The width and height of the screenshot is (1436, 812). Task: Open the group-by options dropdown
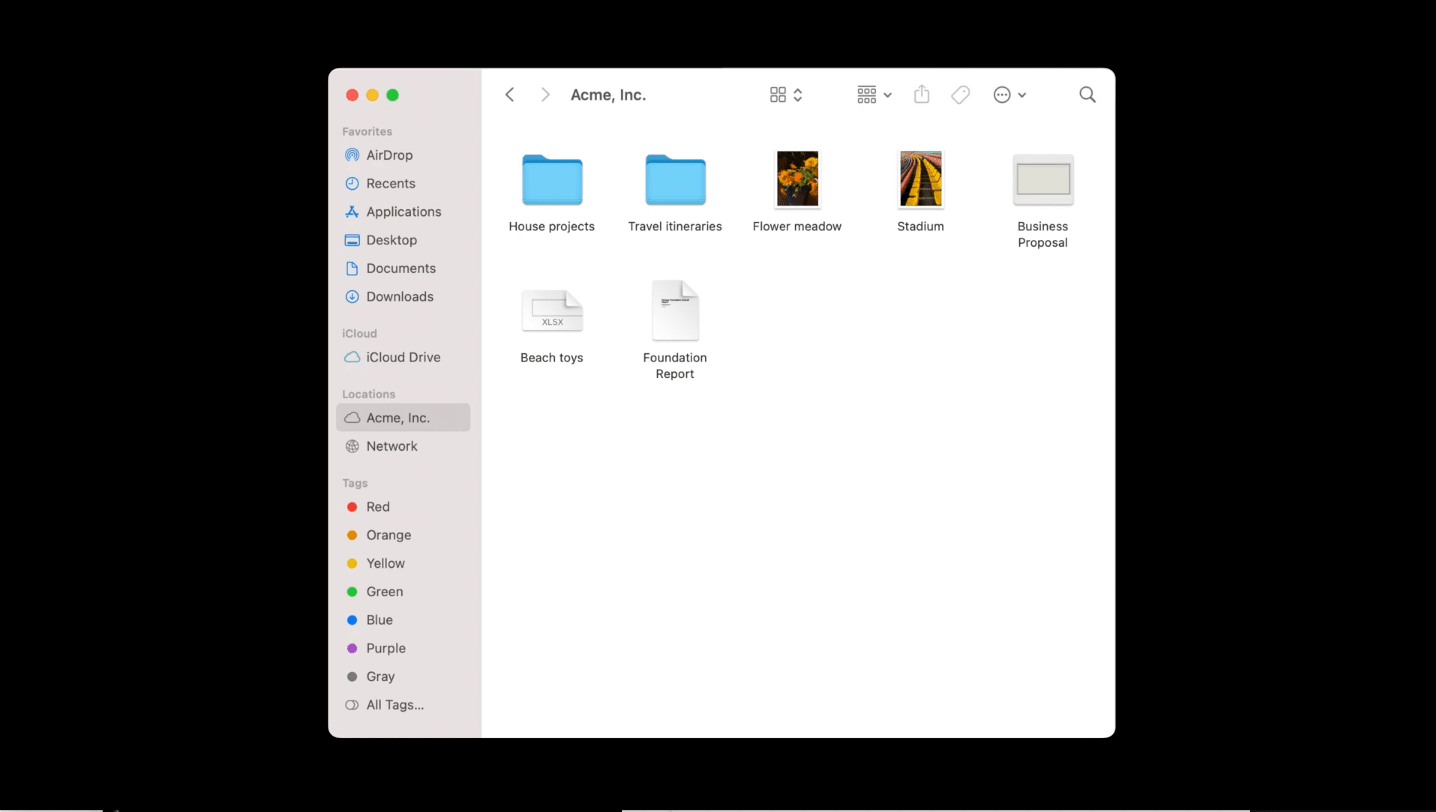pos(874,95)
